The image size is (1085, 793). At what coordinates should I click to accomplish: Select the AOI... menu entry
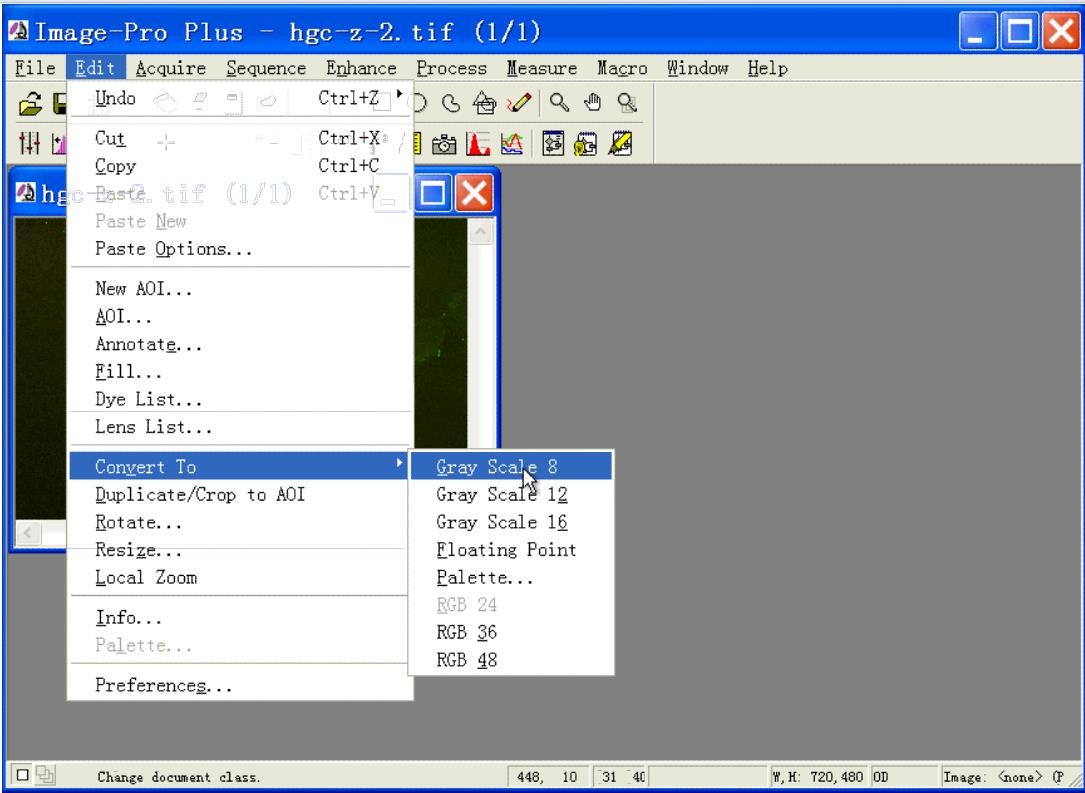point(241,316)
